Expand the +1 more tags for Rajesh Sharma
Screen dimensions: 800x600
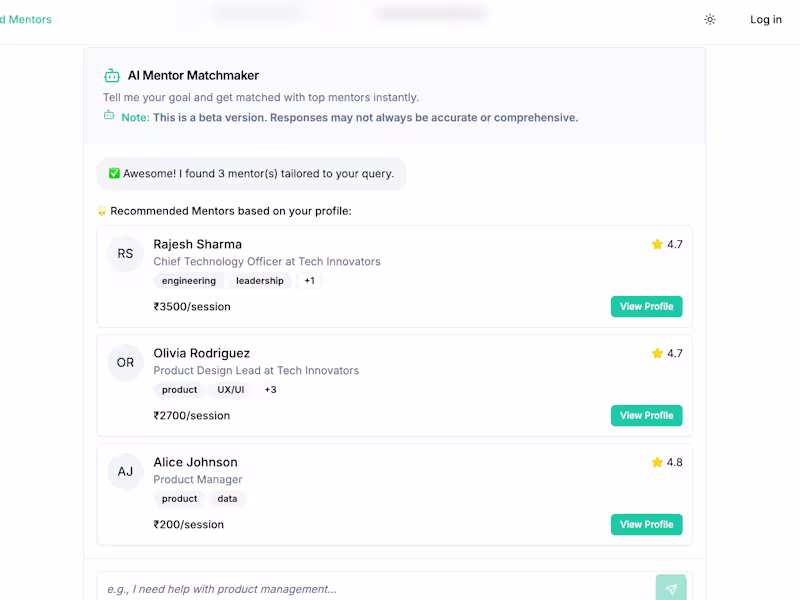click(309, 281)
